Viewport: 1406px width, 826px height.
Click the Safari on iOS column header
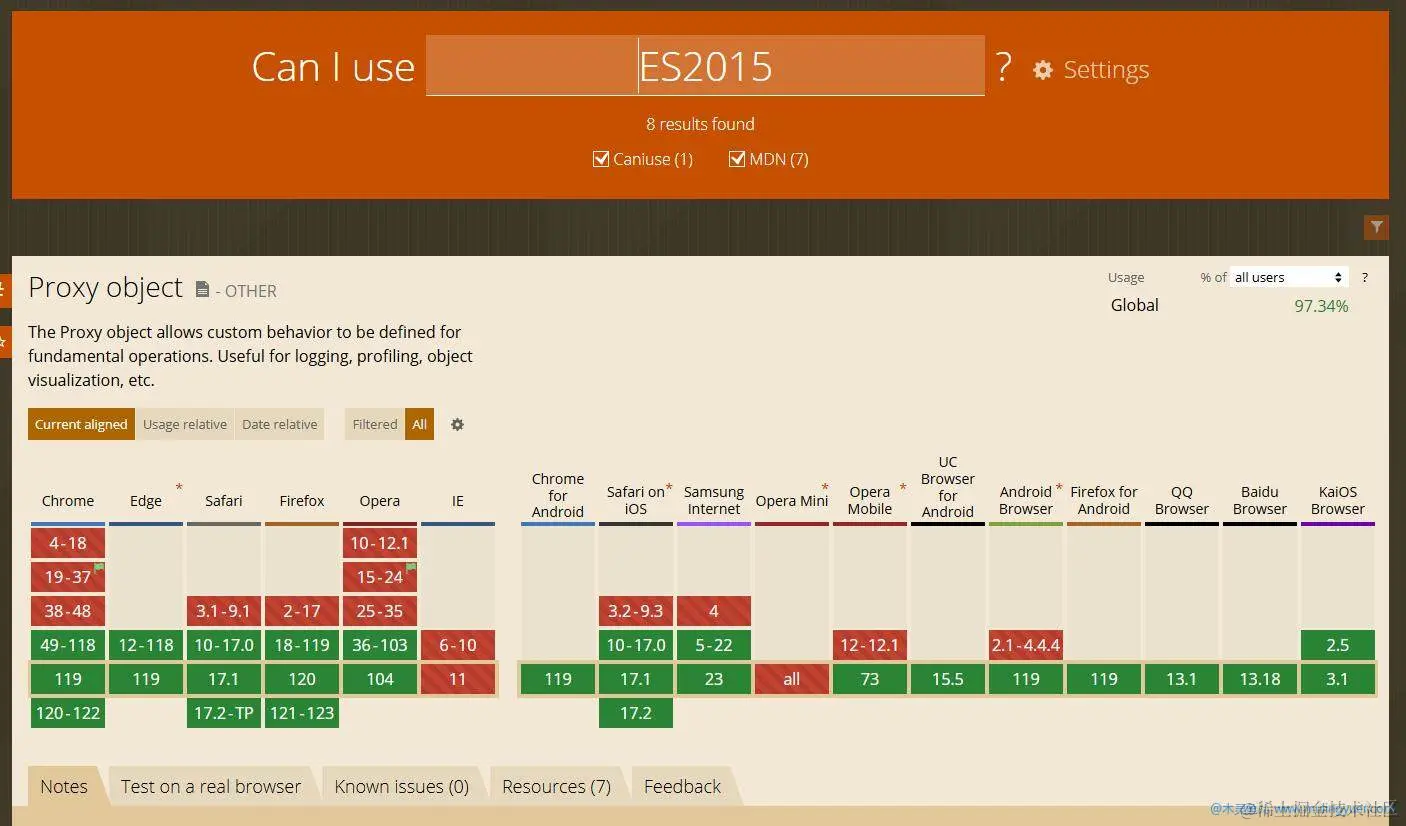pyautogui.click(x=636, y=500)
